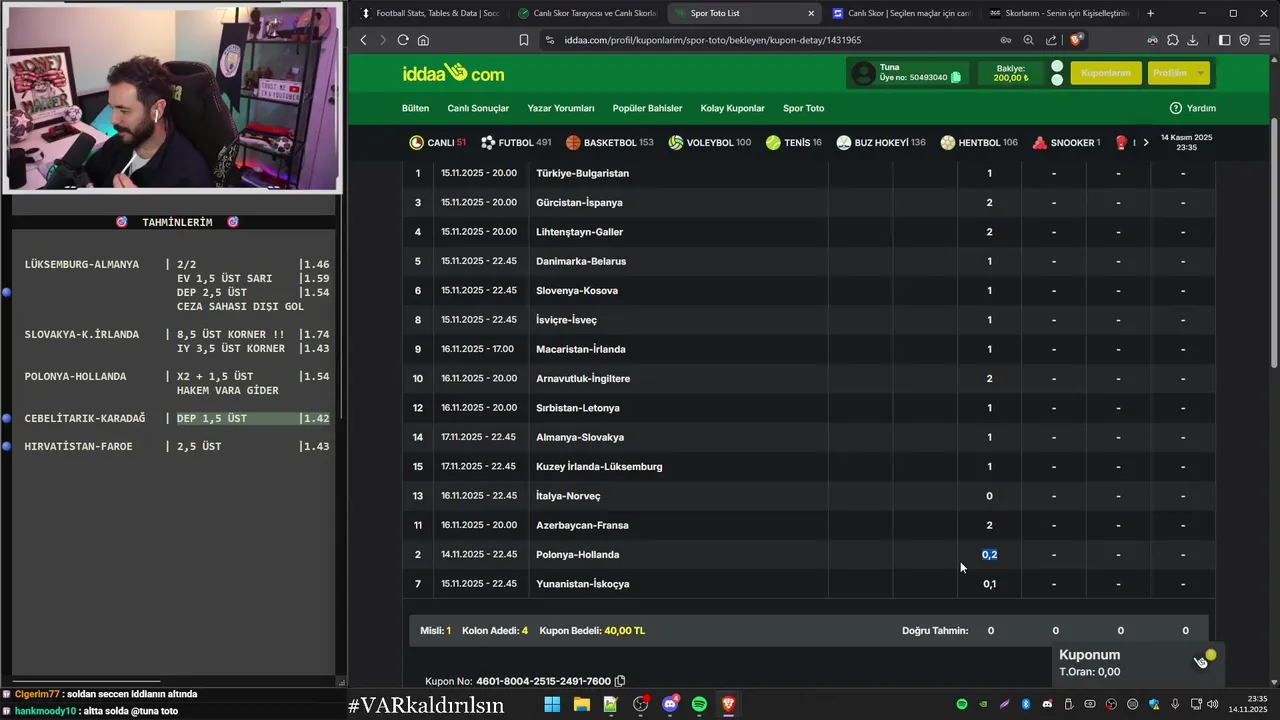Click the Polonya-Hollanda match name
Screen dimensions: 1280x720
tap(578, 554)
